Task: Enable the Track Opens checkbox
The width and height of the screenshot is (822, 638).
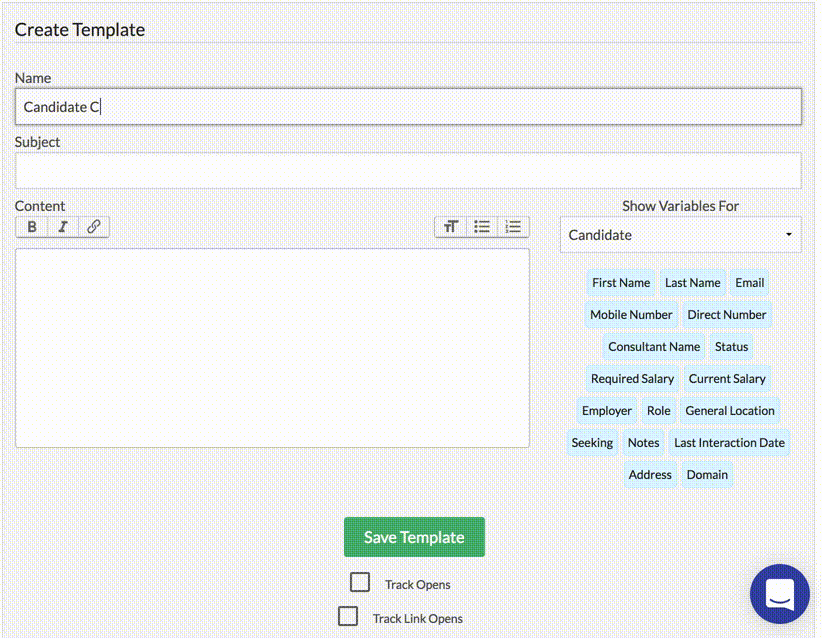Action: pyautogui.click(x=360, y=583)
